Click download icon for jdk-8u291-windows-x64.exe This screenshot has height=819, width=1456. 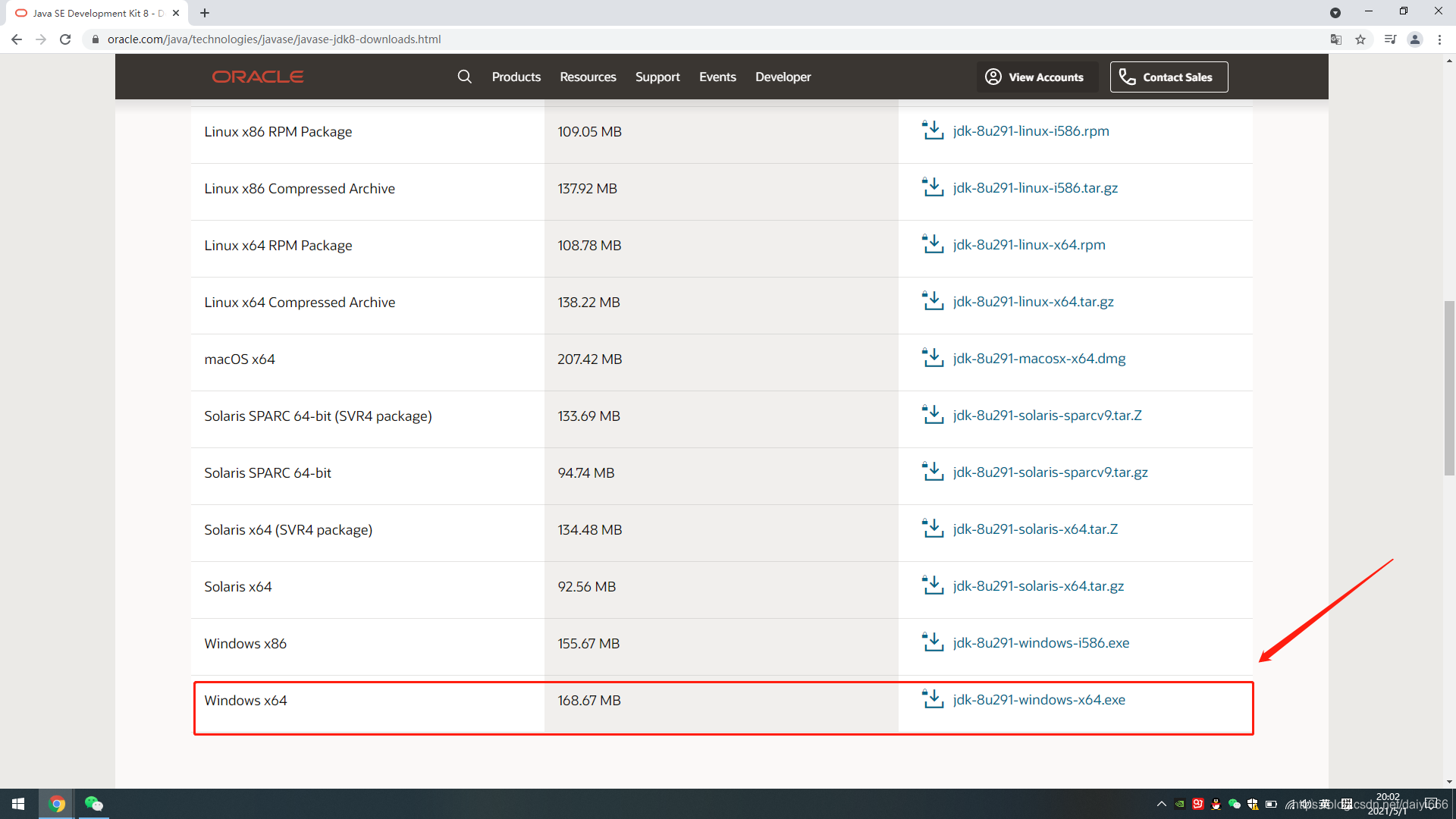coord(932,699)
